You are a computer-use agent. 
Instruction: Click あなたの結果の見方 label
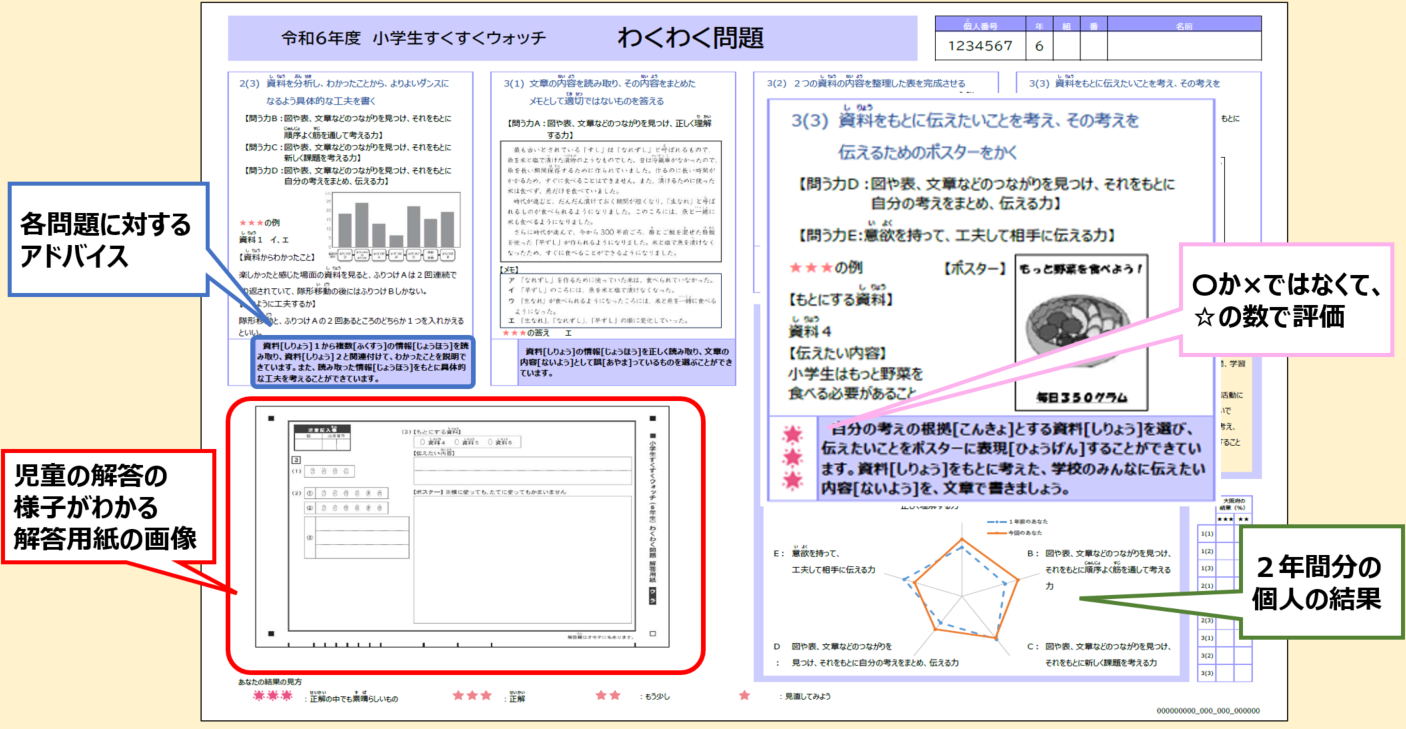click(x=270, y=681)
